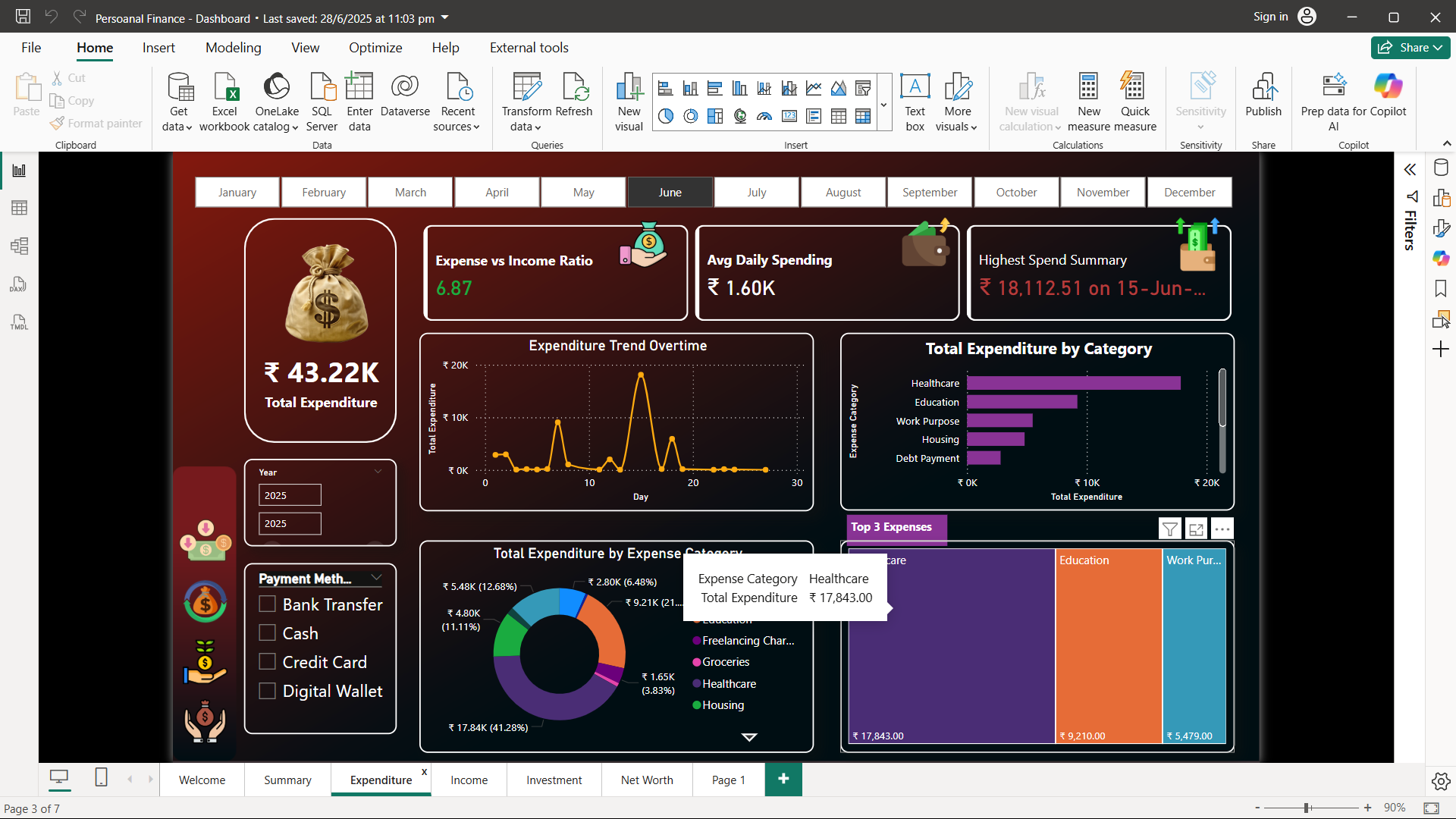Click Sign in link

[1270, 17]
